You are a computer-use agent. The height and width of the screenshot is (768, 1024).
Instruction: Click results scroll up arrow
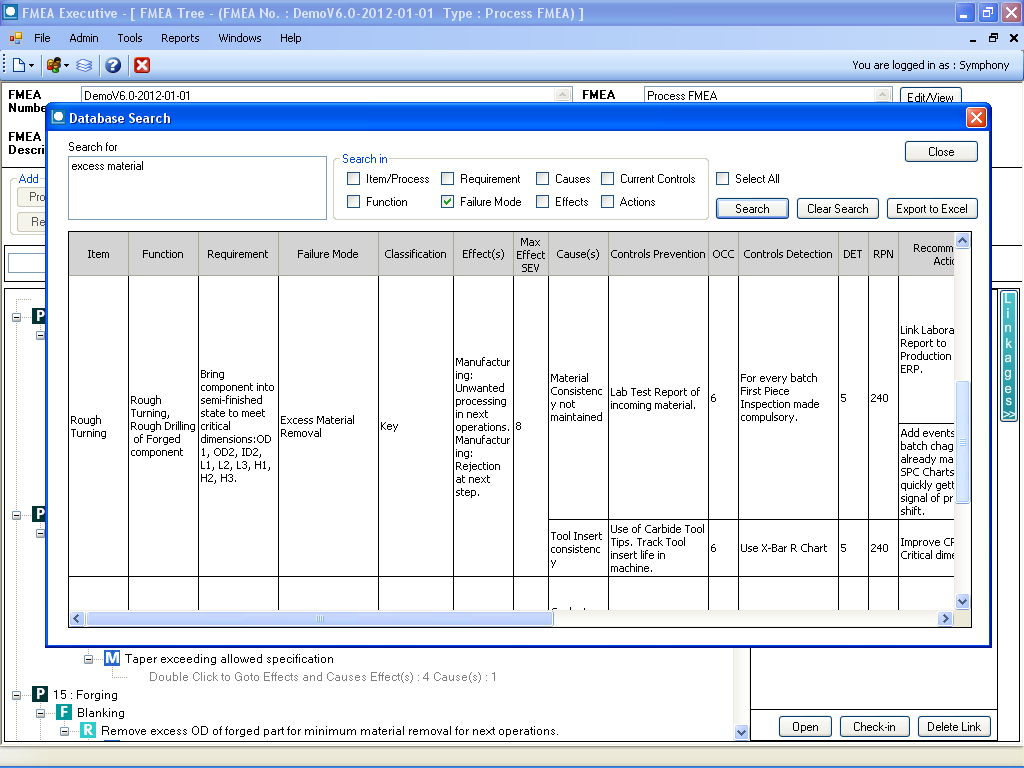click(x=962, y=240)
